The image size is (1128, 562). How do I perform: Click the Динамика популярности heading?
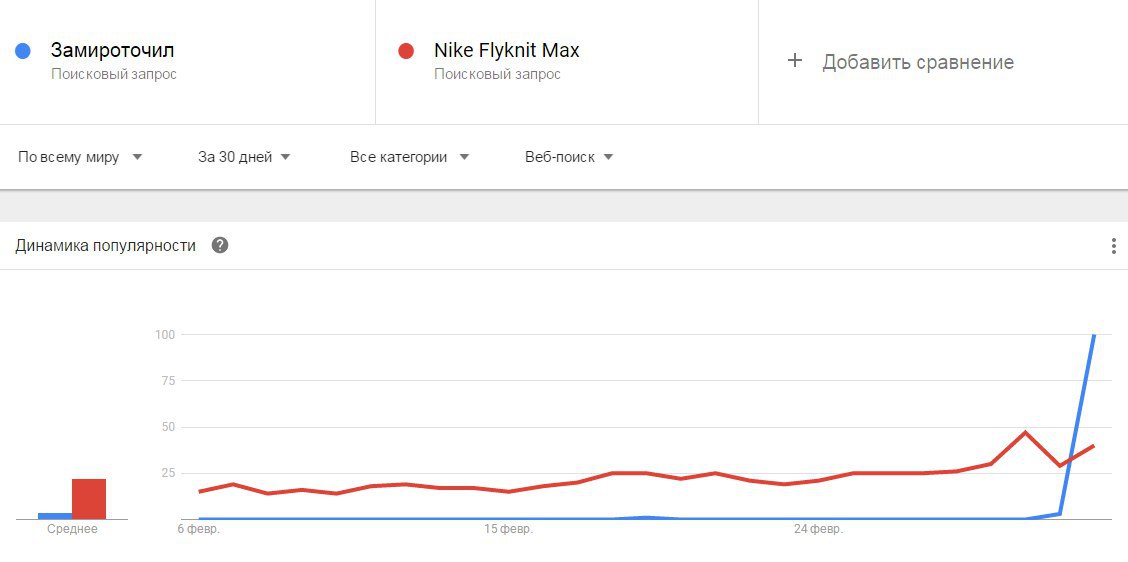[106, 245]
